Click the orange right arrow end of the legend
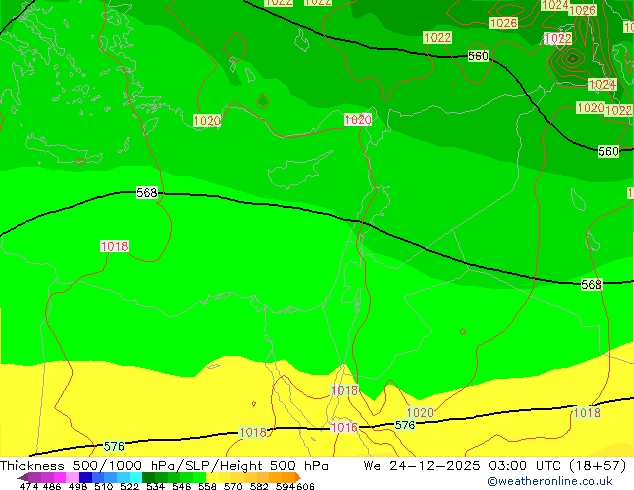The height and width of the screenshot is (490, 634). pyautogui.click(x=298, y=477)
